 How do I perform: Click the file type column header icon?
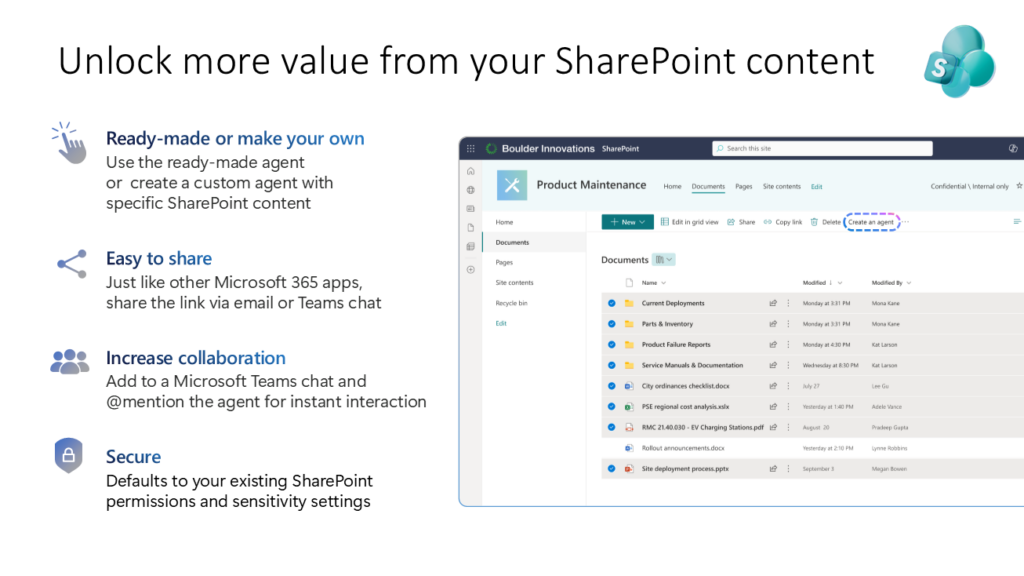click(x=629, y=283)
